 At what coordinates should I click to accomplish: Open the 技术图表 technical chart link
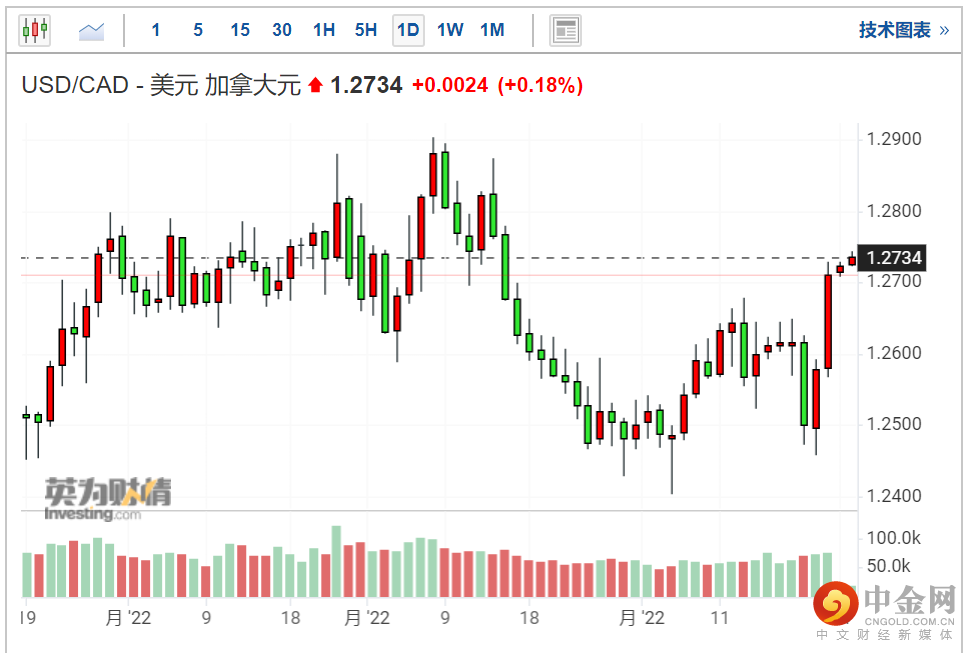pos(894,30)
